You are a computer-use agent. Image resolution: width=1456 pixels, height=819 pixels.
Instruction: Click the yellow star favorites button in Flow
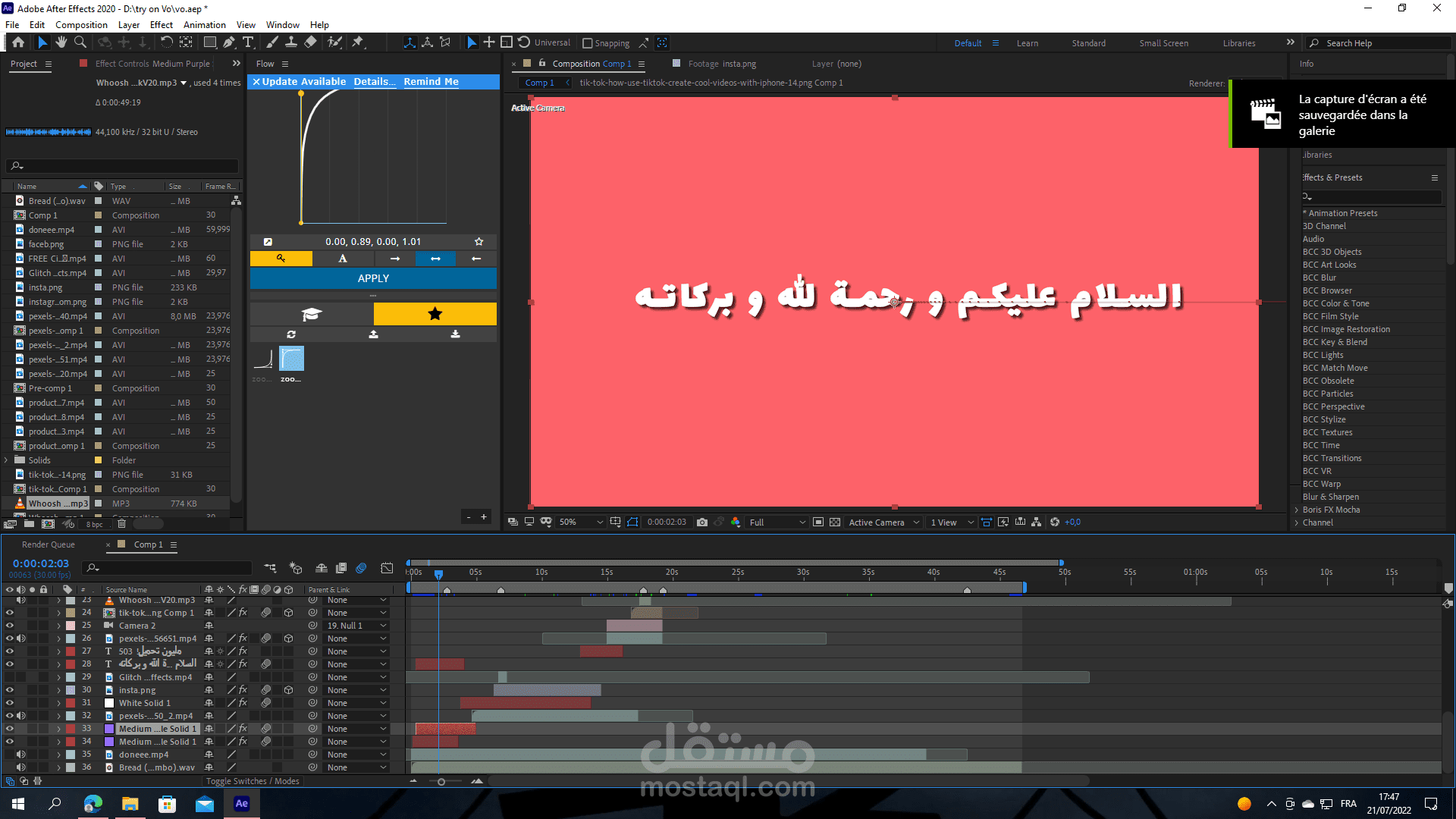click(x=435, y=314)
